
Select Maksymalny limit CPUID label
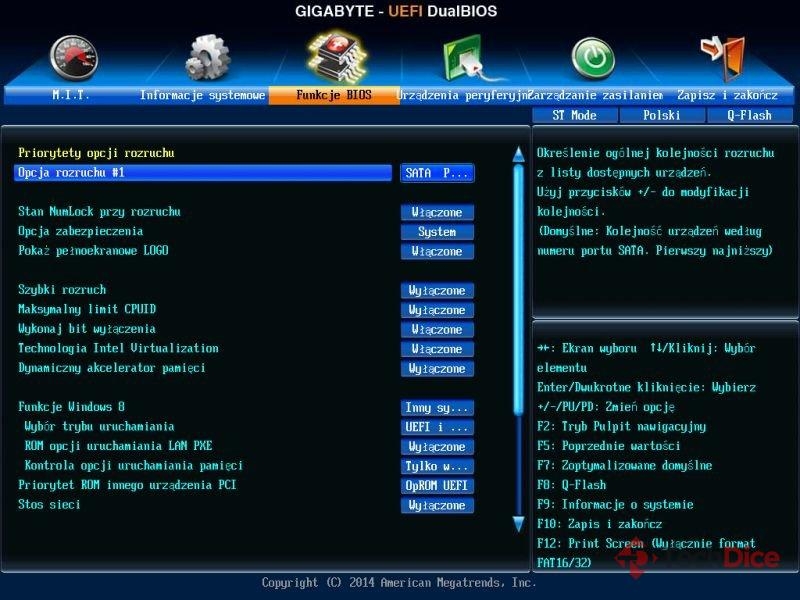pyautogui.click(x=87, y=309)
